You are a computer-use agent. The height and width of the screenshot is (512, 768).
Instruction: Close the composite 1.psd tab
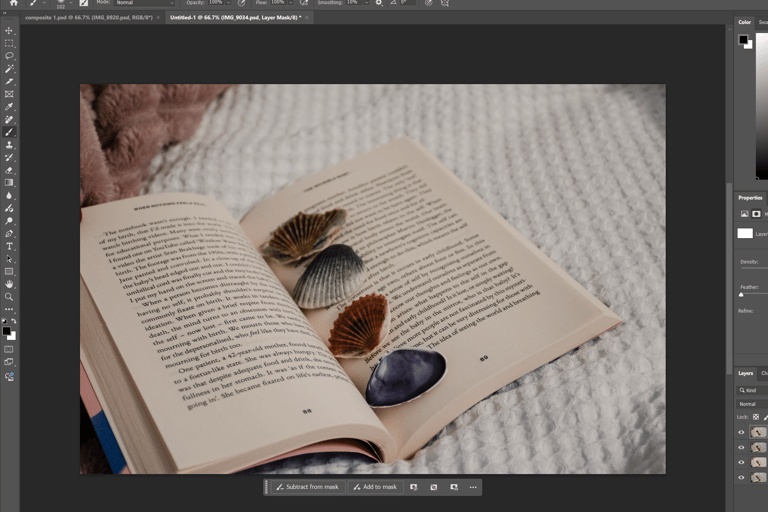pos(158,18)
